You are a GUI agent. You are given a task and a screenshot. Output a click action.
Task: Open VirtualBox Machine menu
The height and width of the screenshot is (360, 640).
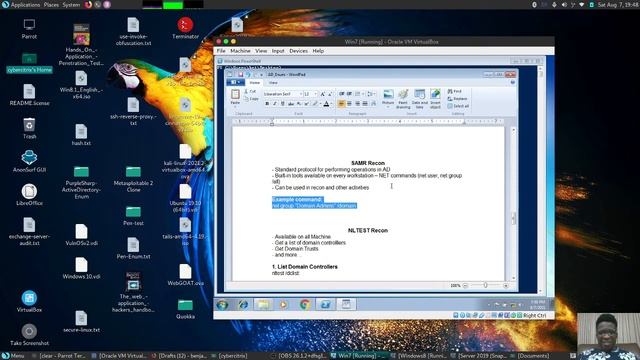point(240,51)
